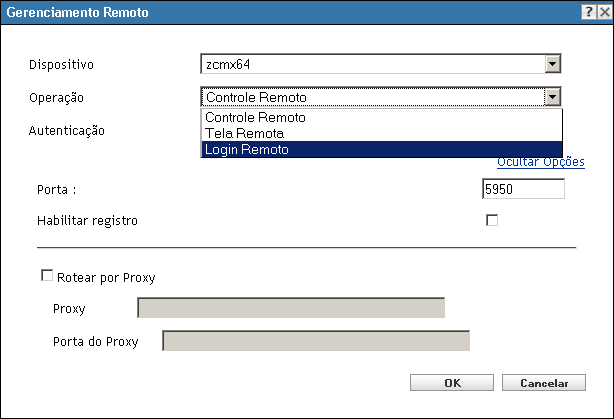Click the Proxy address input field
This screenshot has height=419, width=614.
tap(290, 308)
